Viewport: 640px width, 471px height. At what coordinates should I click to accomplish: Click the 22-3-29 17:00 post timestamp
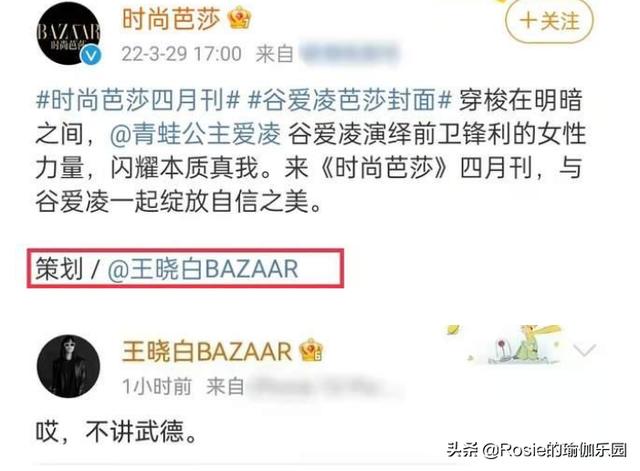click(x=182, y=54)
